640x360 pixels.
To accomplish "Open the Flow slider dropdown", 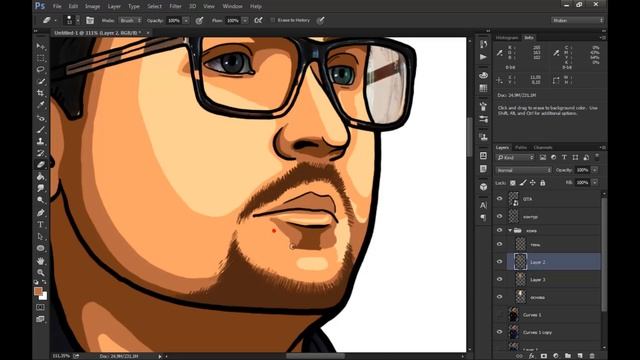I will point(245,20).
